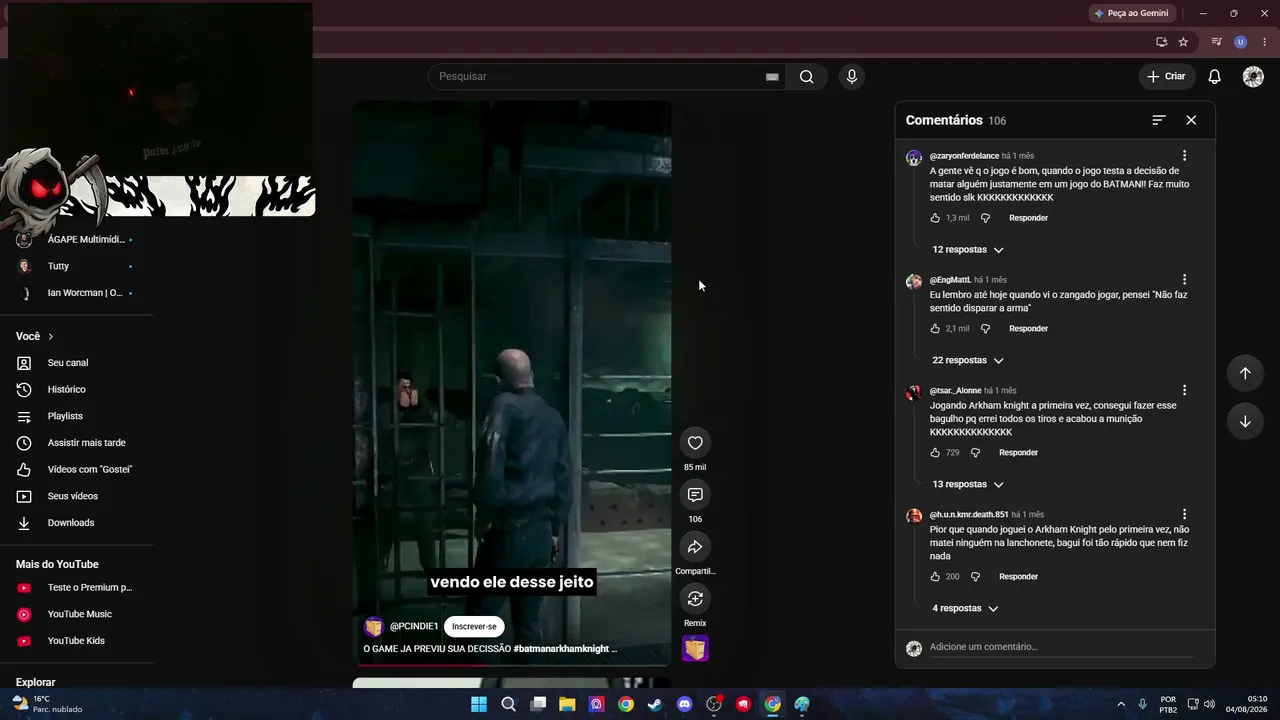
Task: Open options menu for @EngMattL's comment
Action: point(1185,280)
